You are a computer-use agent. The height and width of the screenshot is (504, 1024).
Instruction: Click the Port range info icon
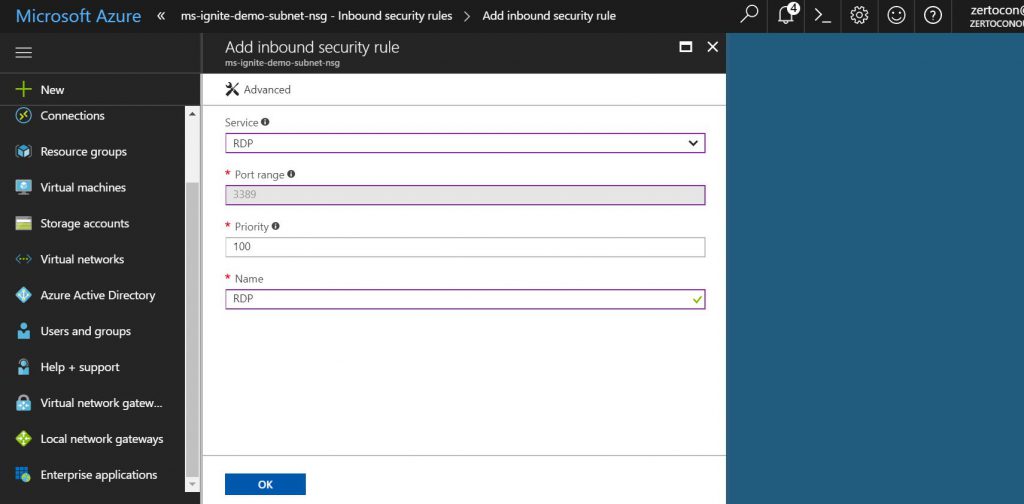(291, 174)
